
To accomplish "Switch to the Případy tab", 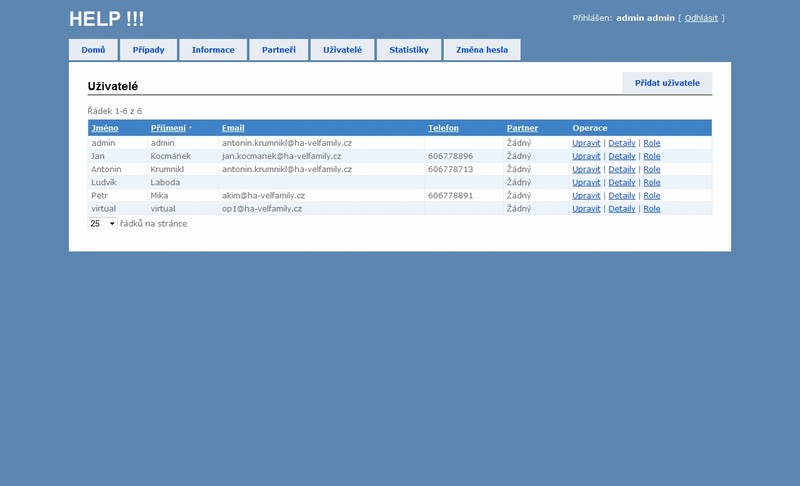I will point(148,50).
